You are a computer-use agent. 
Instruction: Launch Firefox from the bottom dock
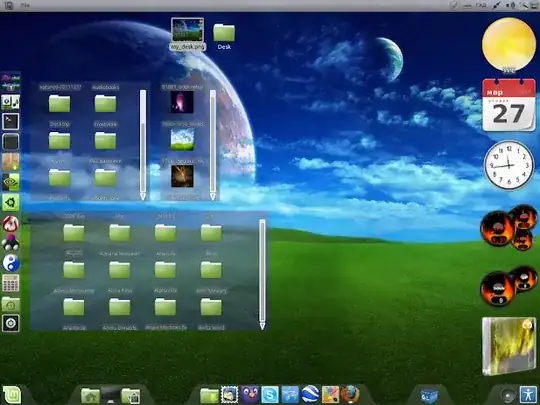(x=350, y=395)
